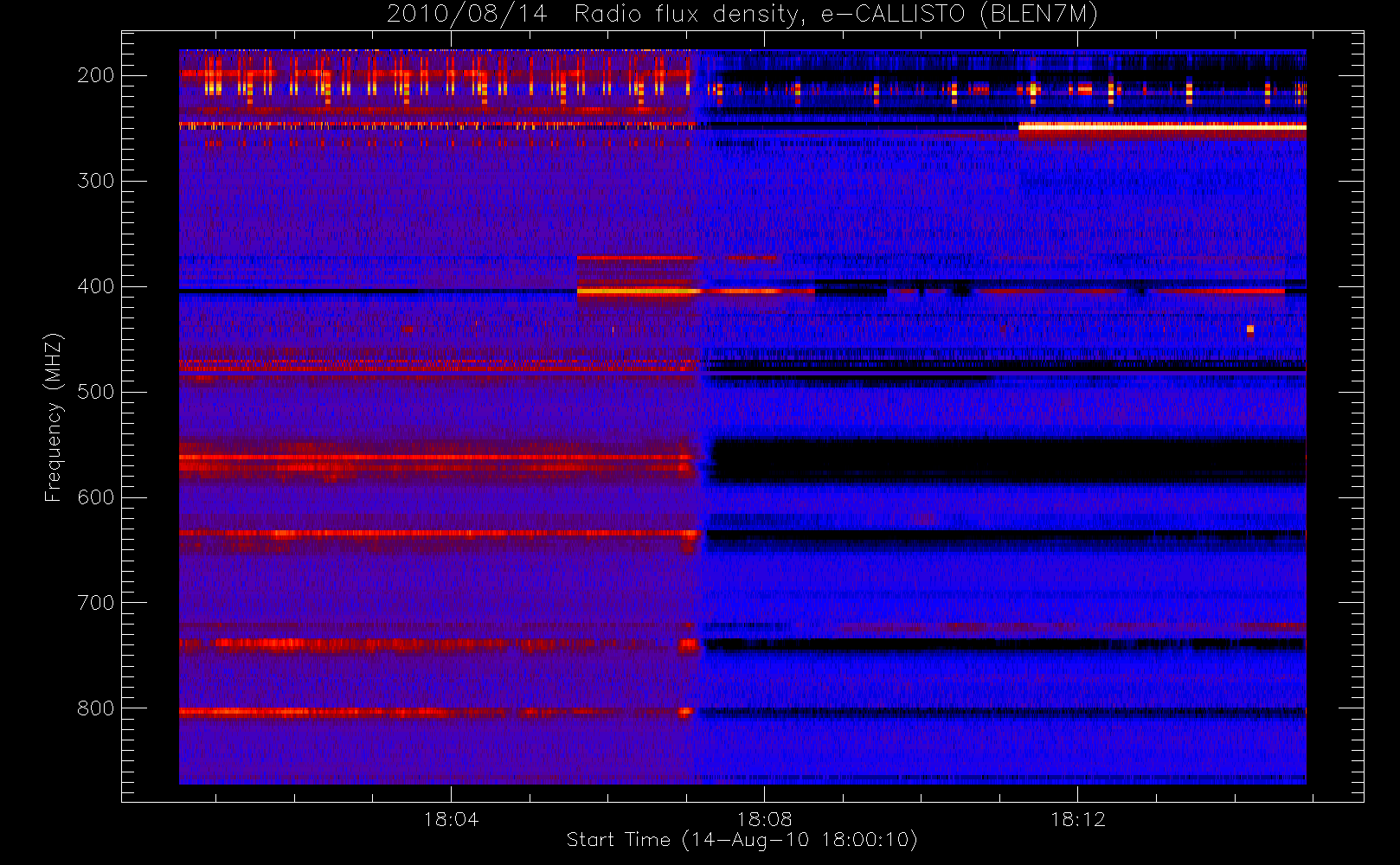This screenshot has height=865, width=1400.
Task: Click the 700 frequency tick label
Action: tap(95, 603)
